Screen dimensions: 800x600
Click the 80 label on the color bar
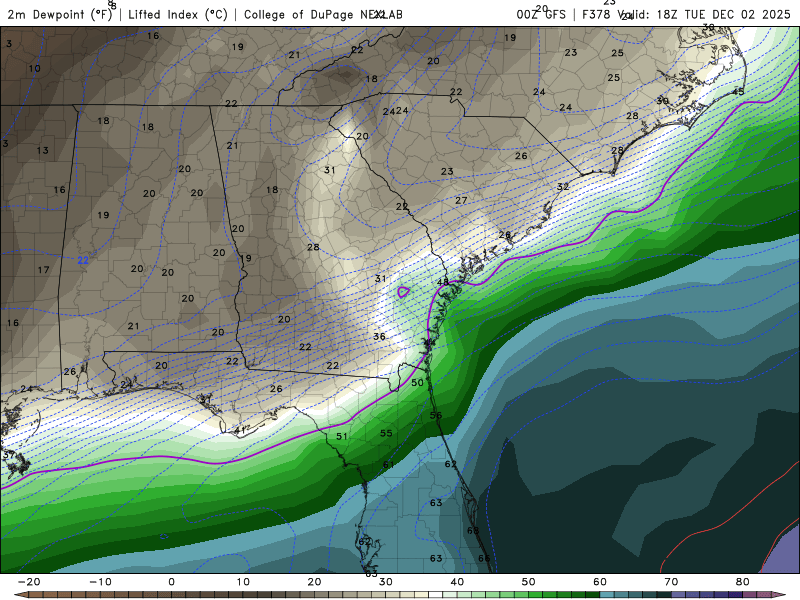743,582
